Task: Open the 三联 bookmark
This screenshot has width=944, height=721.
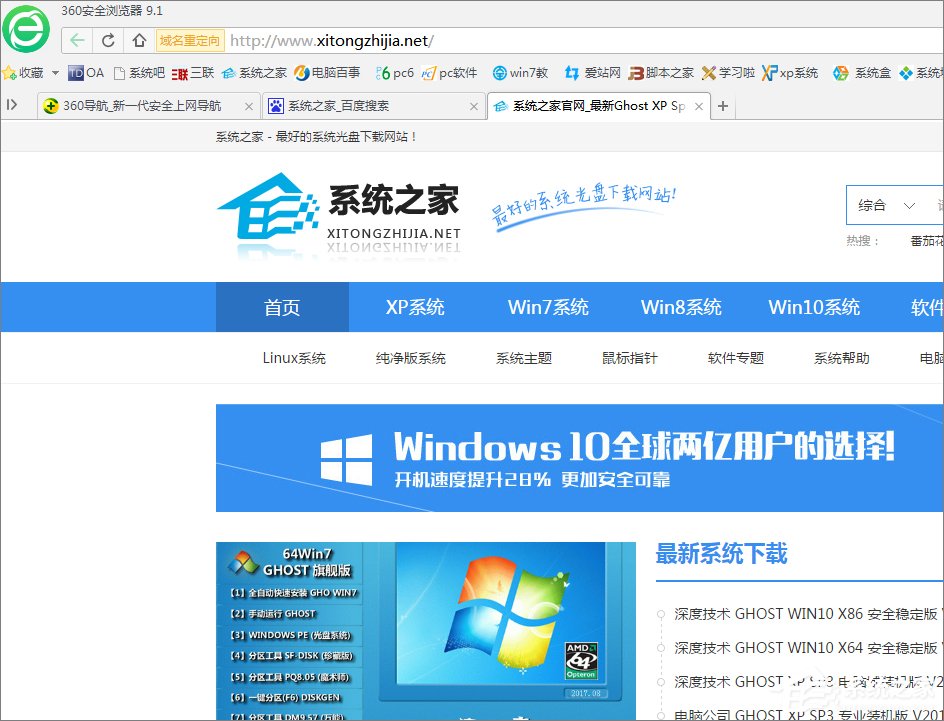Action: (193, 73)
